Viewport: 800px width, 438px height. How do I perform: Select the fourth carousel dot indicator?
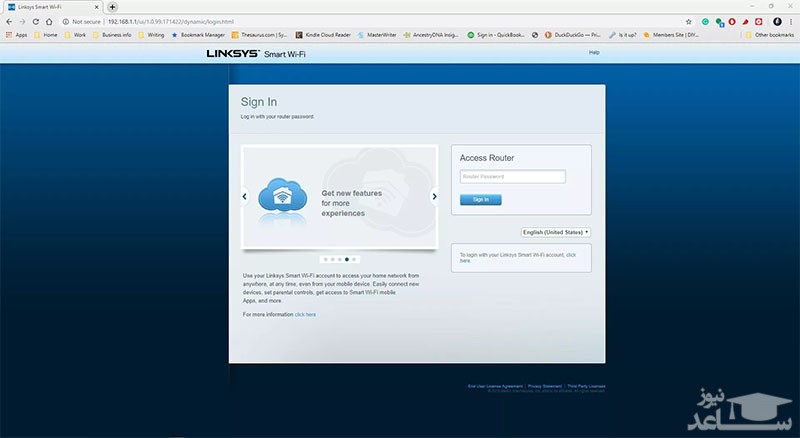click(x=347, y=259)
